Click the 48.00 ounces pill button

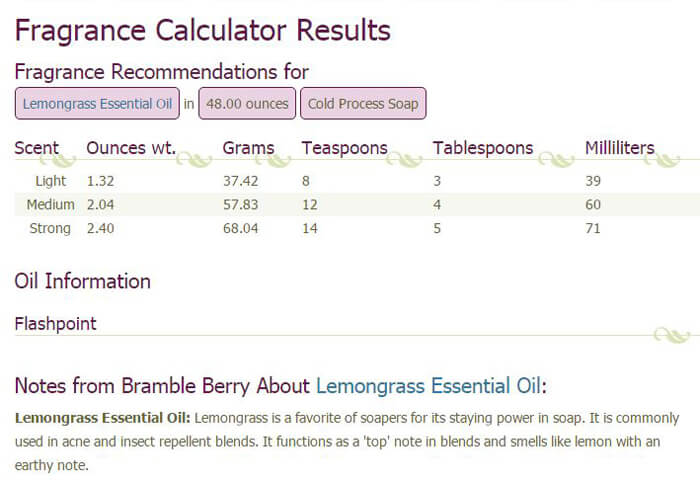[246, 103]
